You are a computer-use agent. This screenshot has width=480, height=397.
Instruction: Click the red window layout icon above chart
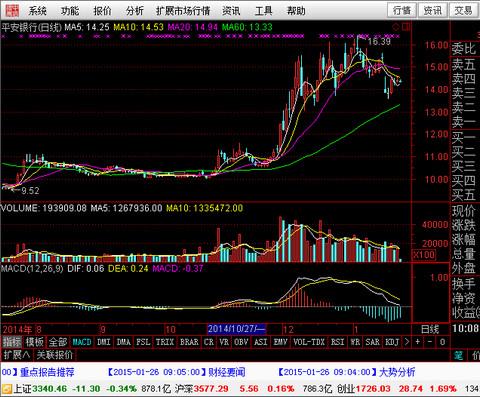(x=406, y=27)
